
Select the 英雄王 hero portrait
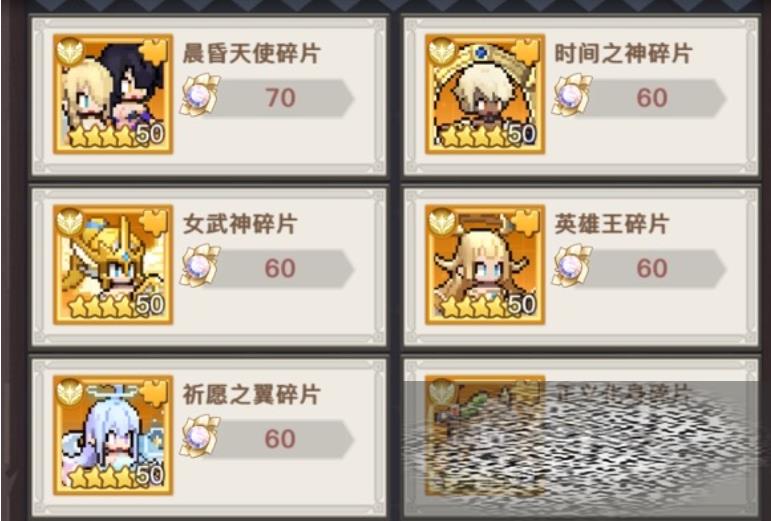coord(485,264)
